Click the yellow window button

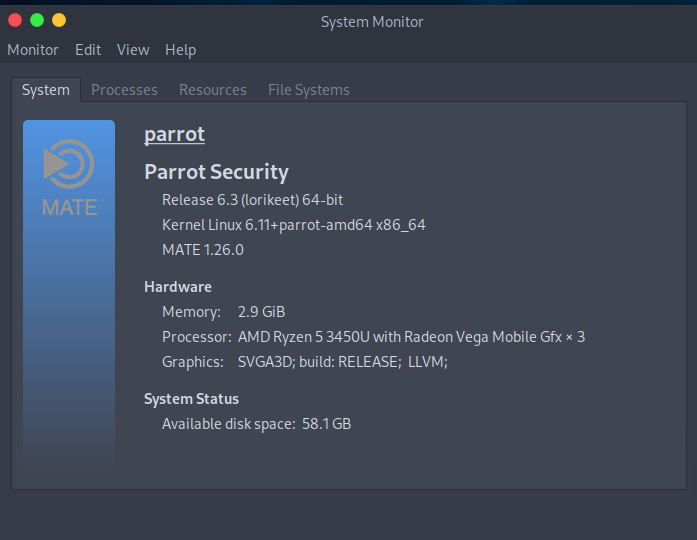59,20
